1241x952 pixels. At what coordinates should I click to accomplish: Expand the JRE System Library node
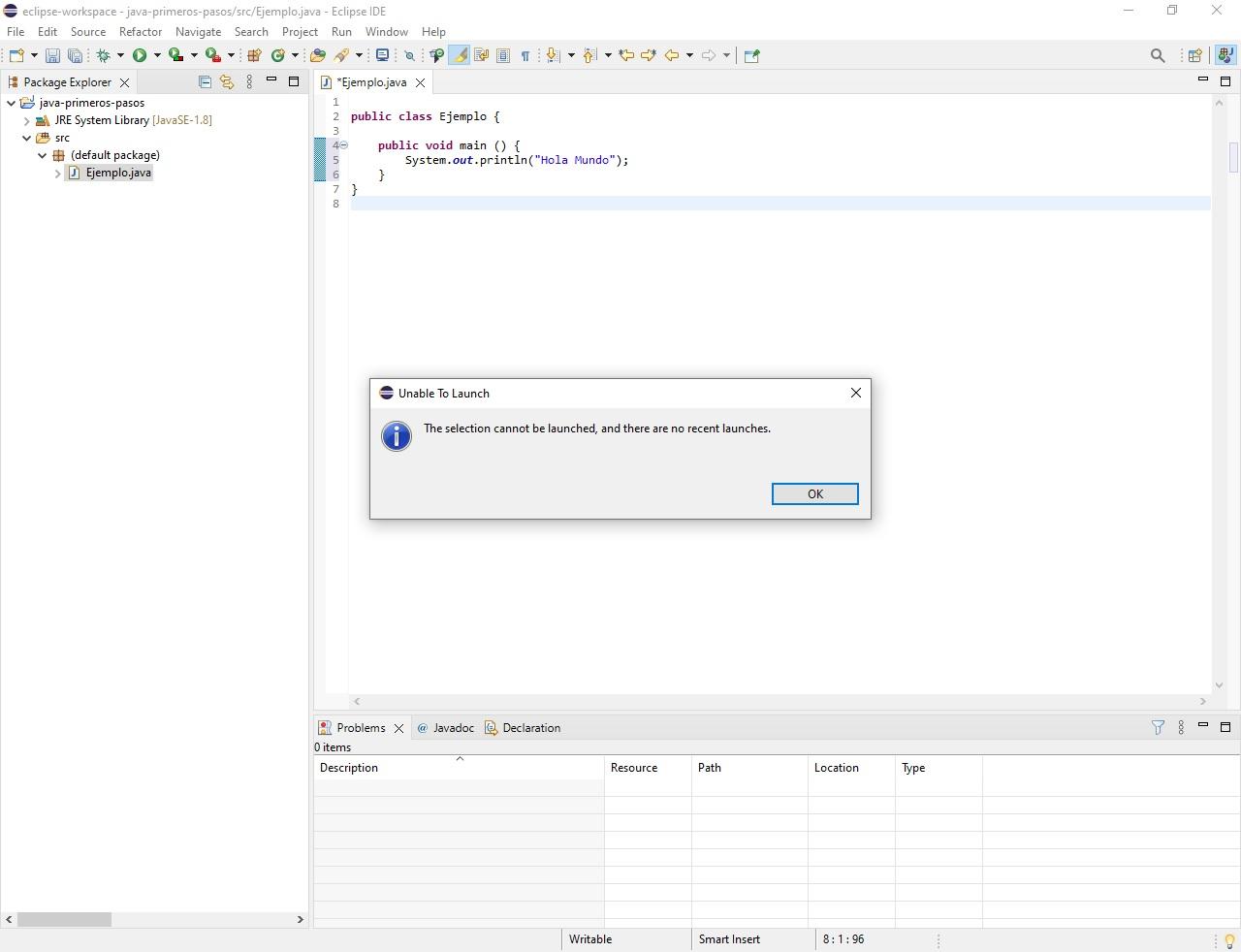(27, 120)
